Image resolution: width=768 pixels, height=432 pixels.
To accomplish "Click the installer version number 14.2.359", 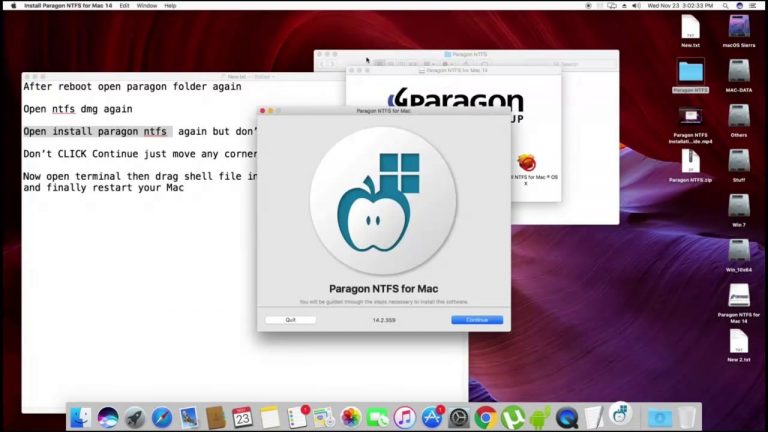I will [384, 320].
